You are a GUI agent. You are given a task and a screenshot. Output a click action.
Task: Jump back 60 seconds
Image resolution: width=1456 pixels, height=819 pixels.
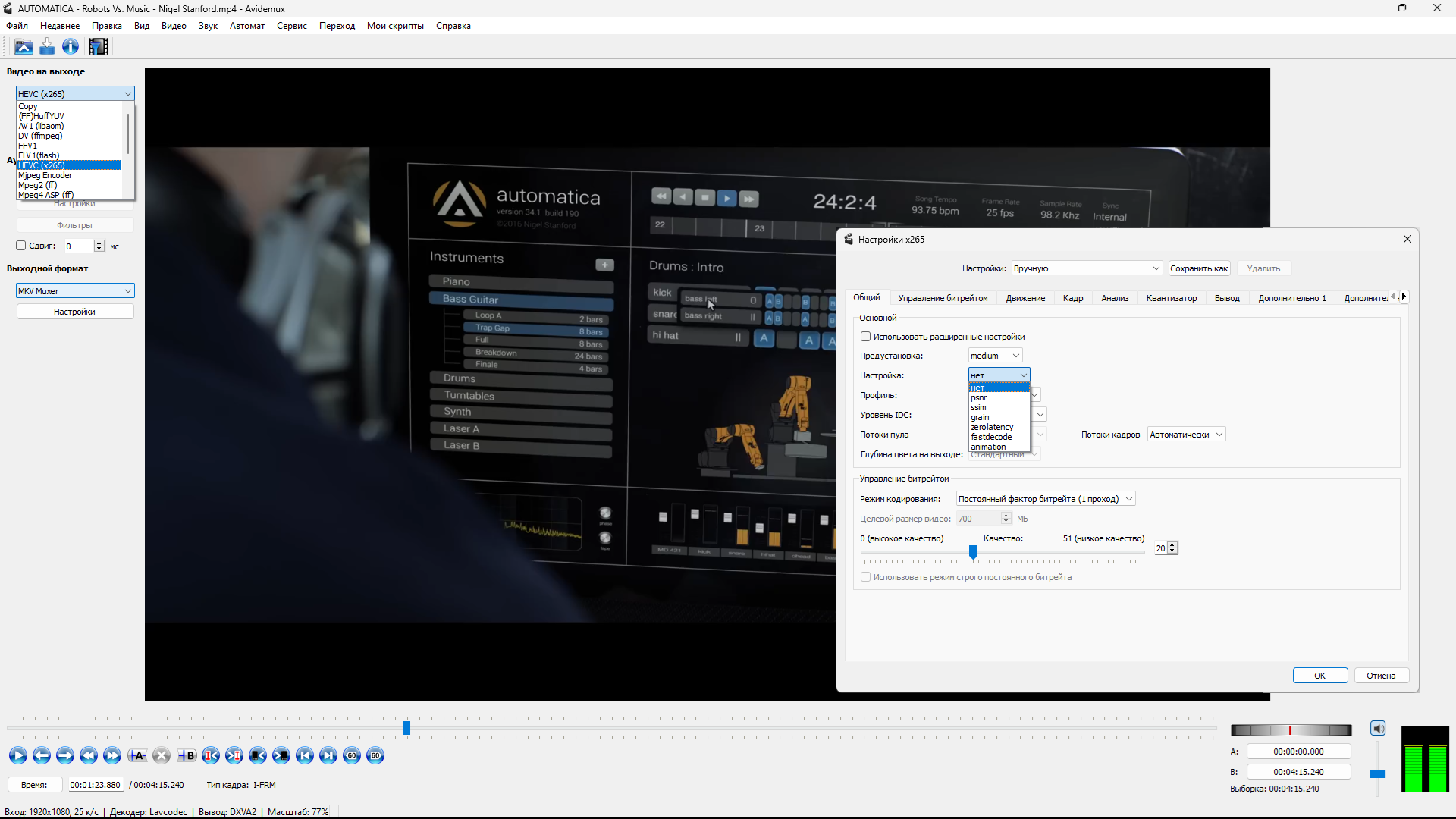pyautogui.click(x=352, y=755)
